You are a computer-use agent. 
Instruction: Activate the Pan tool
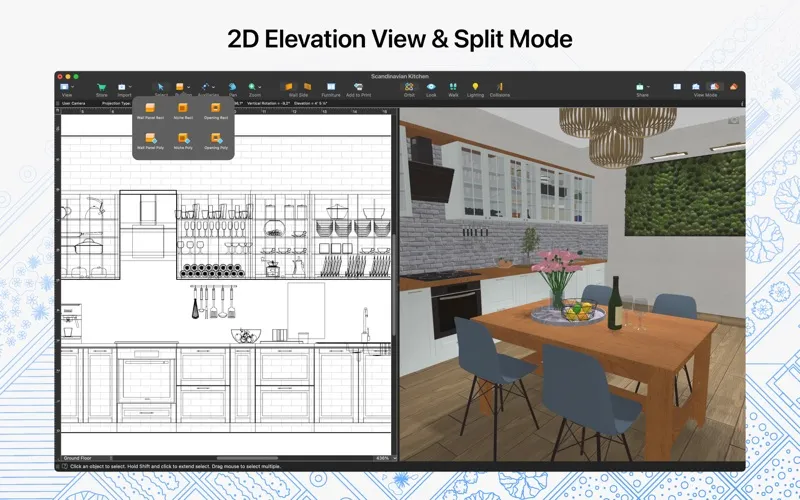pos(231,89)
